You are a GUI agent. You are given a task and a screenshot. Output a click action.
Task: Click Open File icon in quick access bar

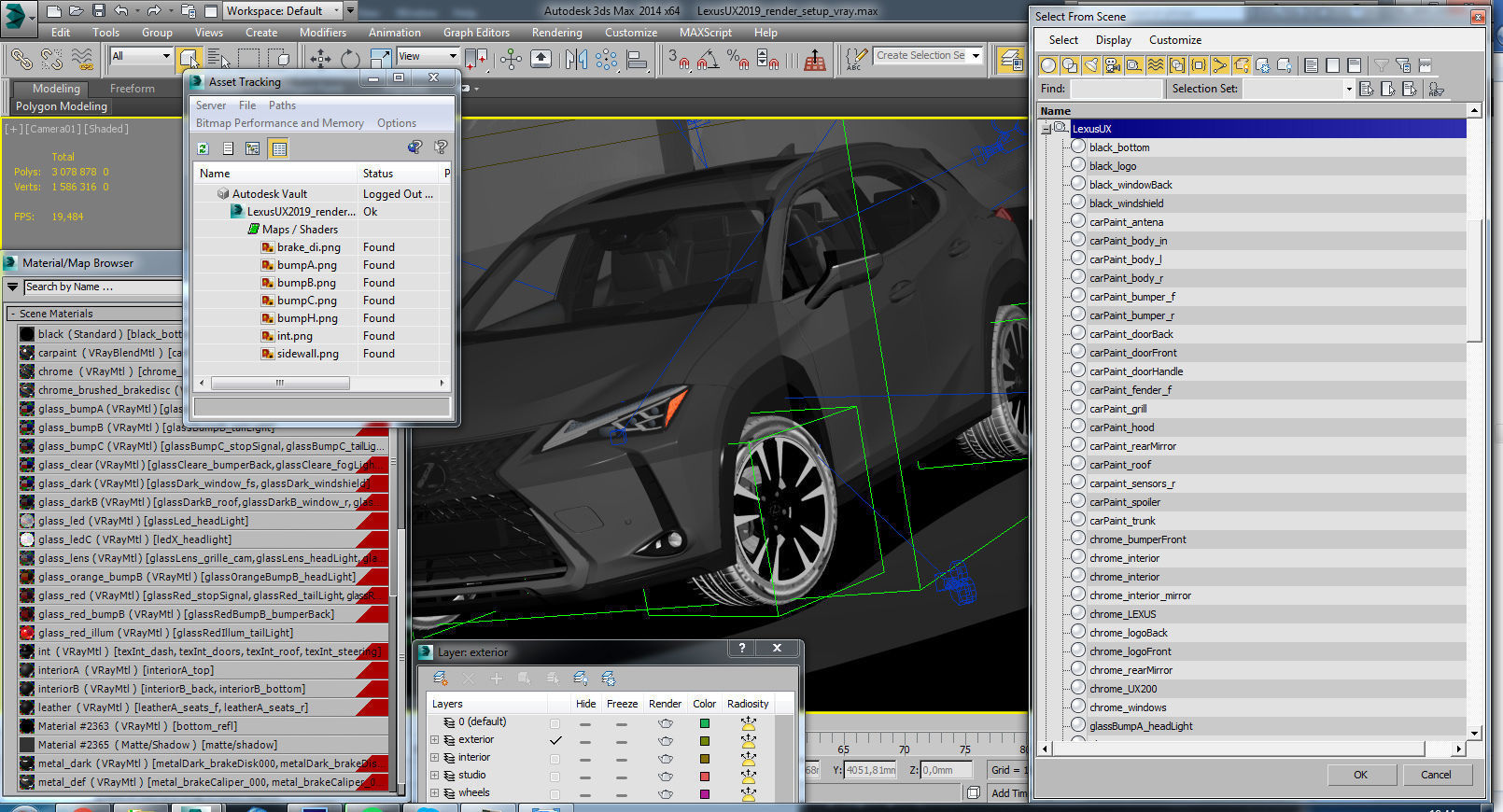click(77, 10)
